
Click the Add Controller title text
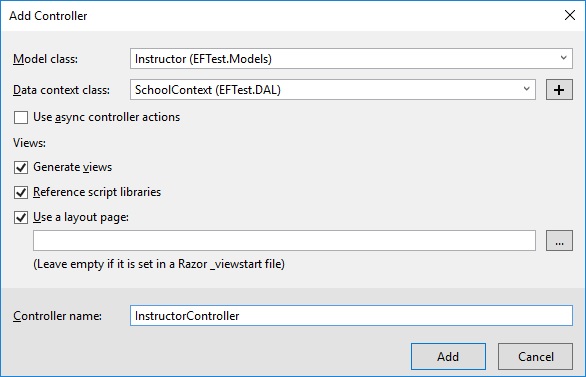click(x=48, y=16)
